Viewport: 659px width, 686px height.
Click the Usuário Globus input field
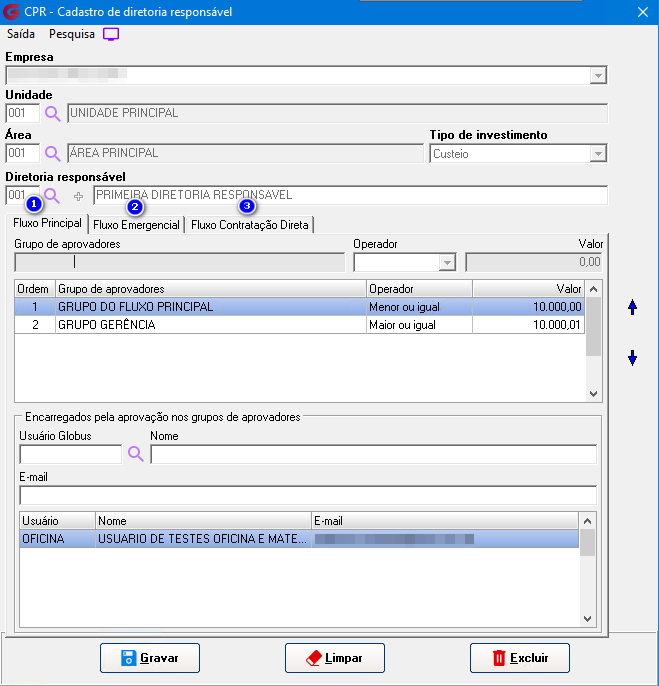(x=70, y=455)
